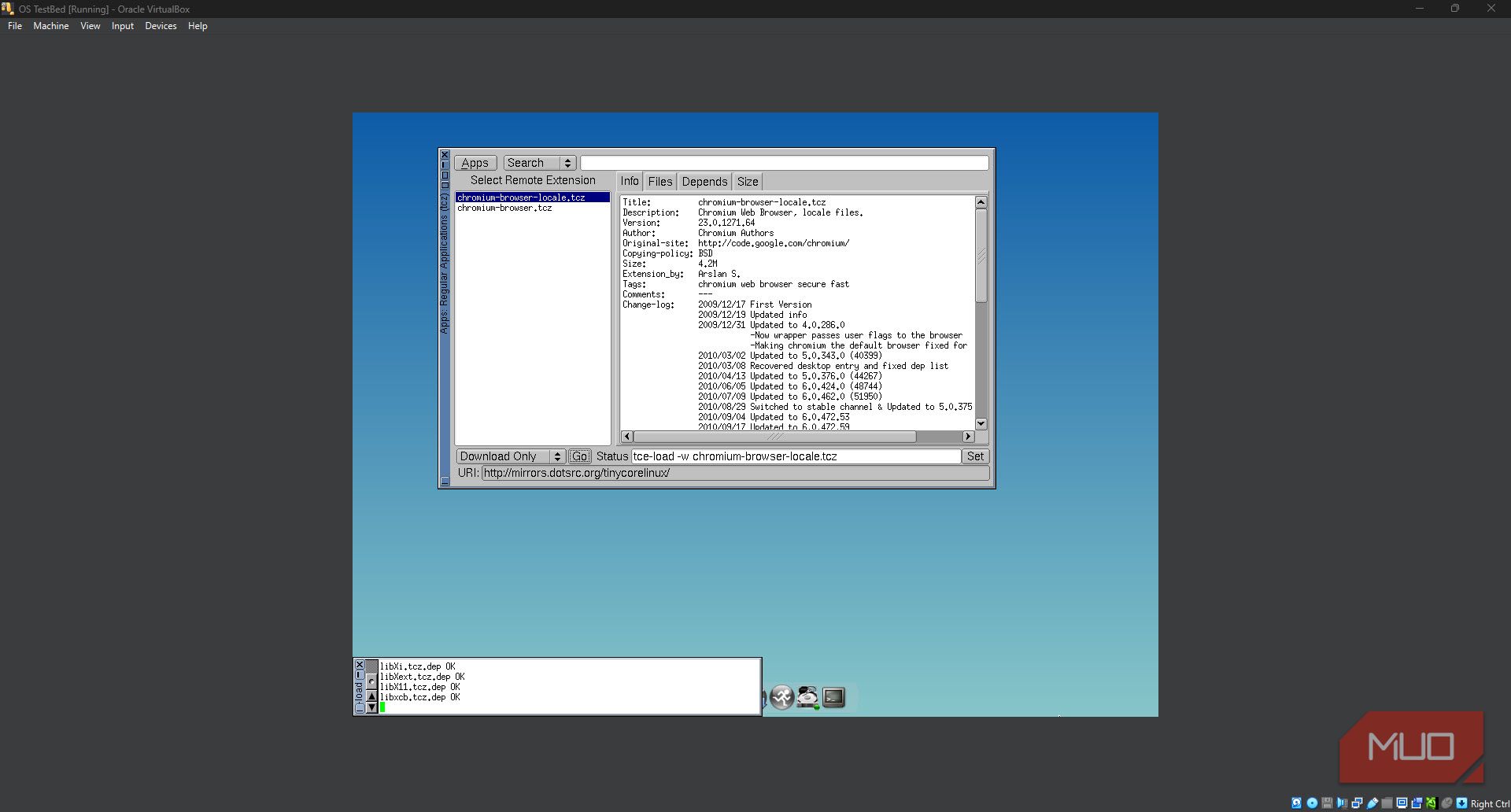Click the recording status icon in VirtualBox
The width and height of the screenshot is (1511, 812).
pyautogui.click(x=1417, y=803)
